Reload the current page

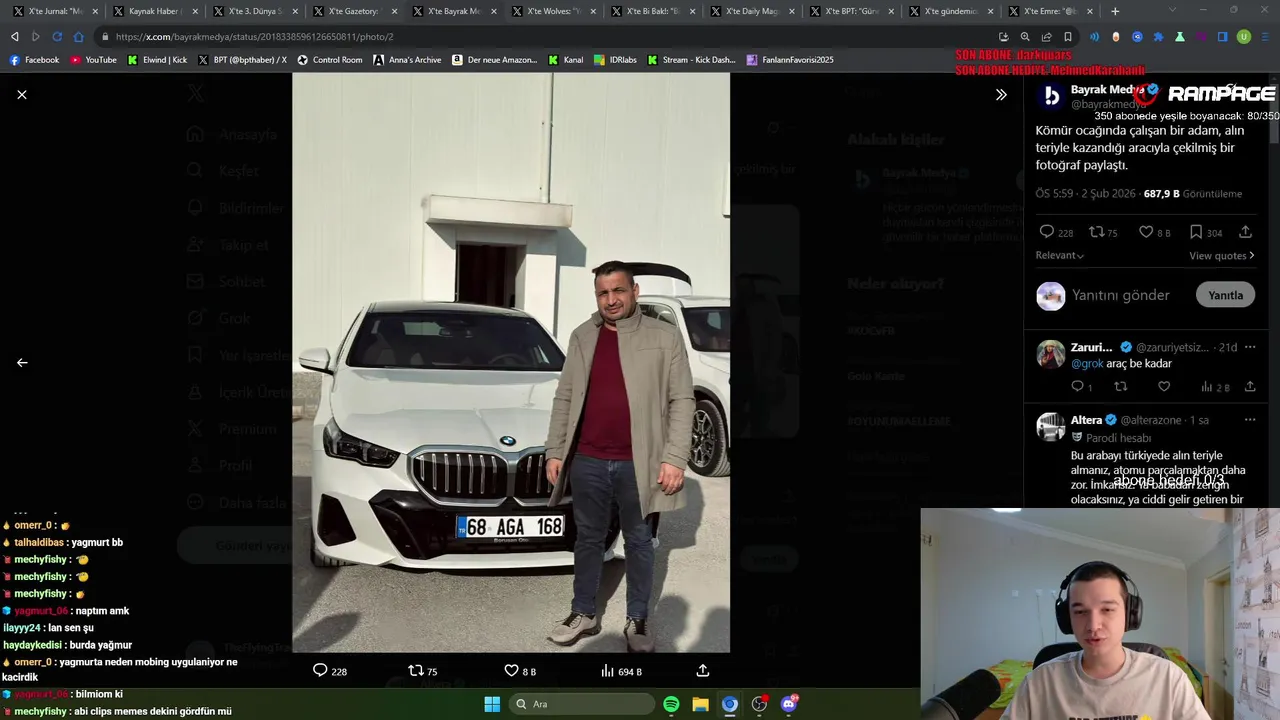click(x=57, y=36)
